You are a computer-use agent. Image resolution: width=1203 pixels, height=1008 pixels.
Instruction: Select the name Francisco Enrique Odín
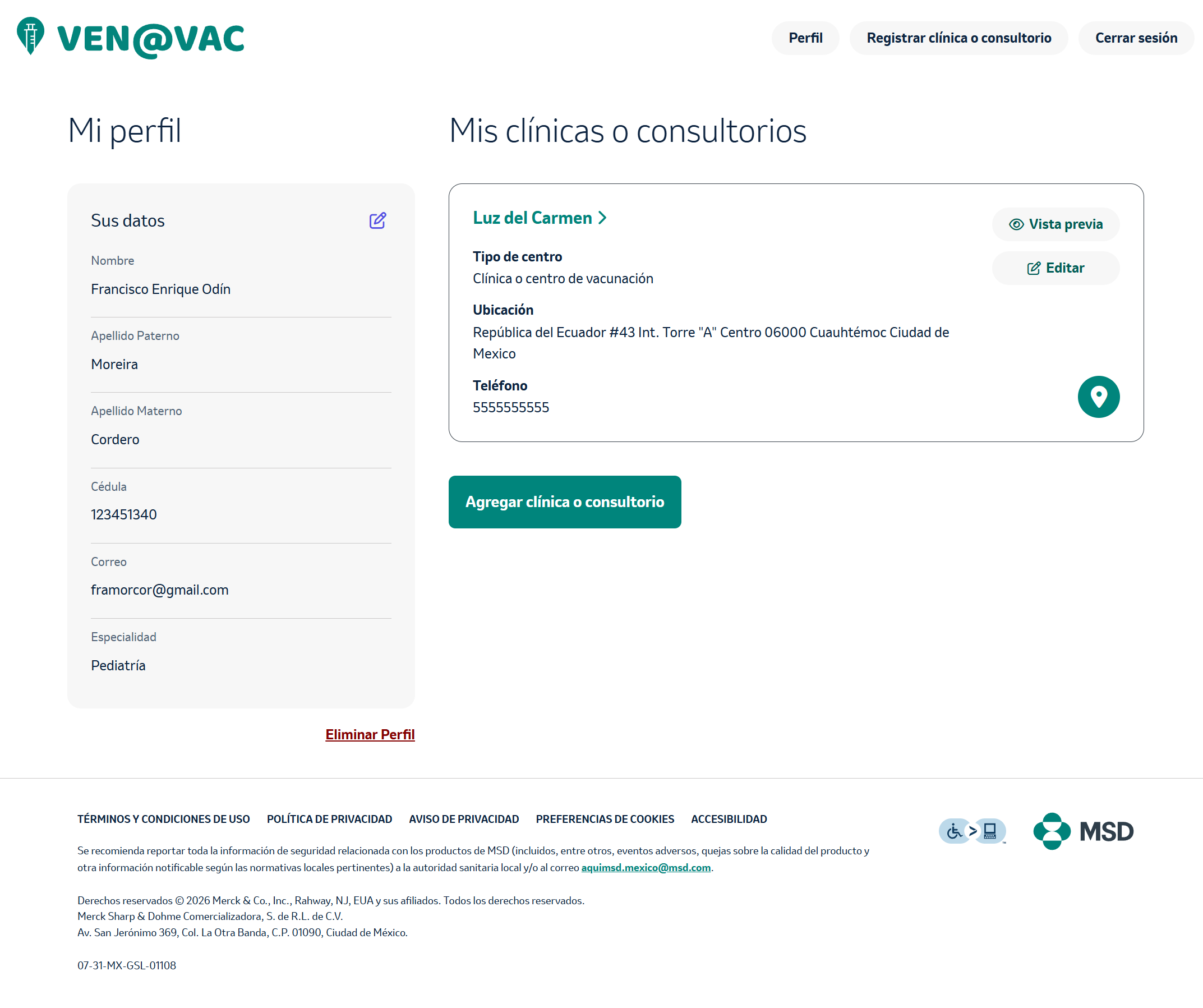point(160,289)
